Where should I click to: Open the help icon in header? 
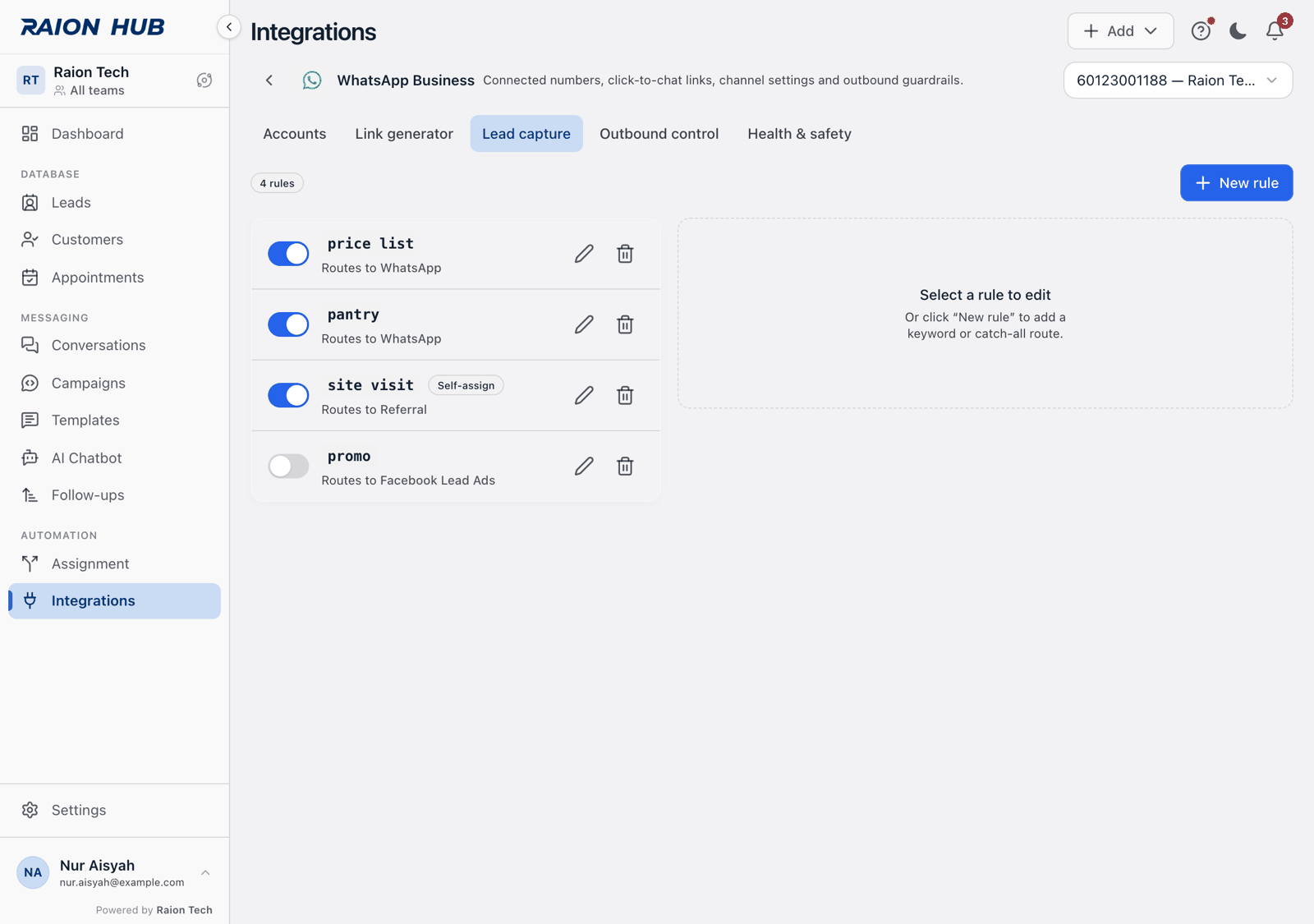point(1201,31)
